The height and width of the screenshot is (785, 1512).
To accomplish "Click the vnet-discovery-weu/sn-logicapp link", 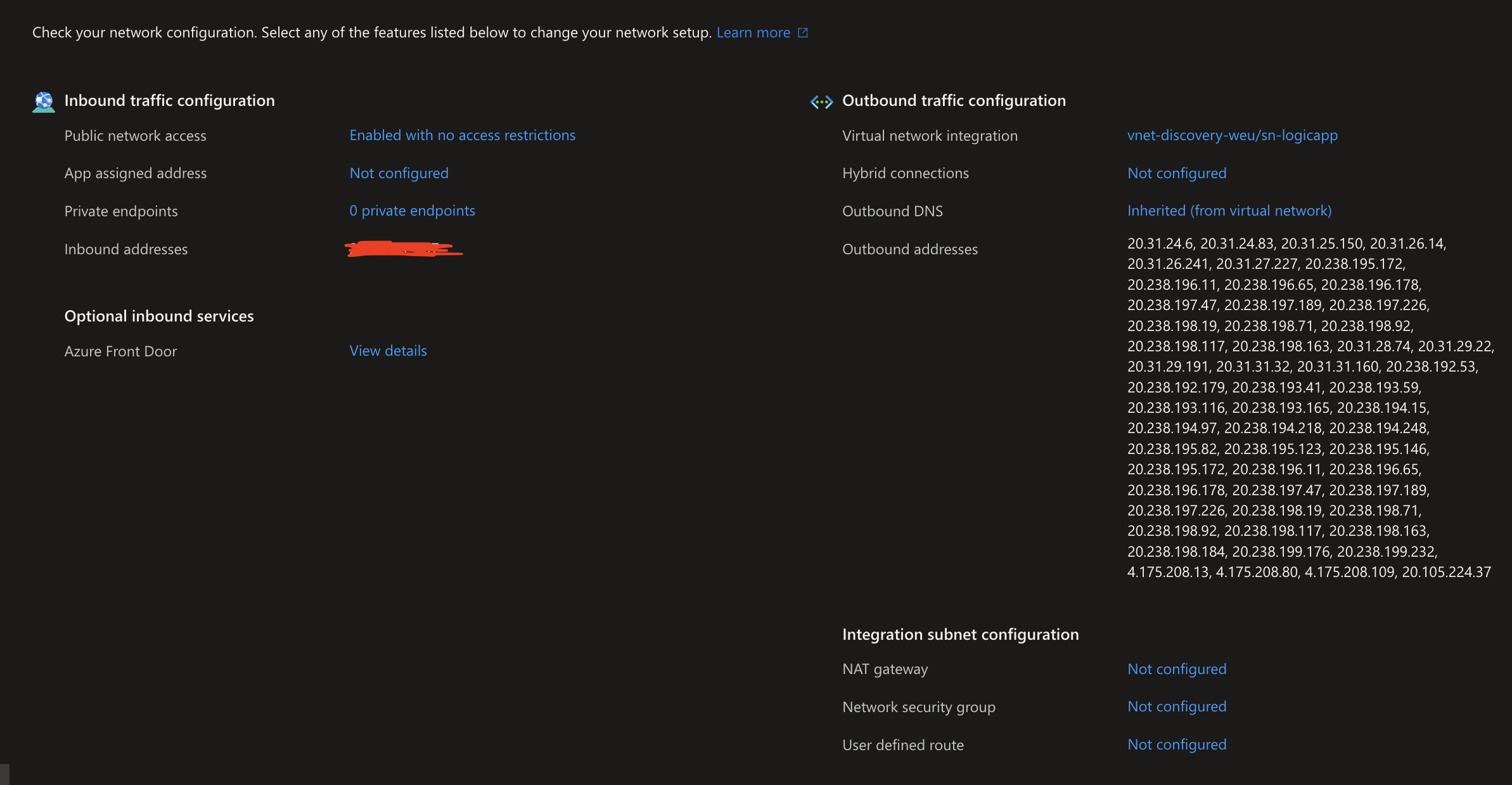I will pos(1231,134).
